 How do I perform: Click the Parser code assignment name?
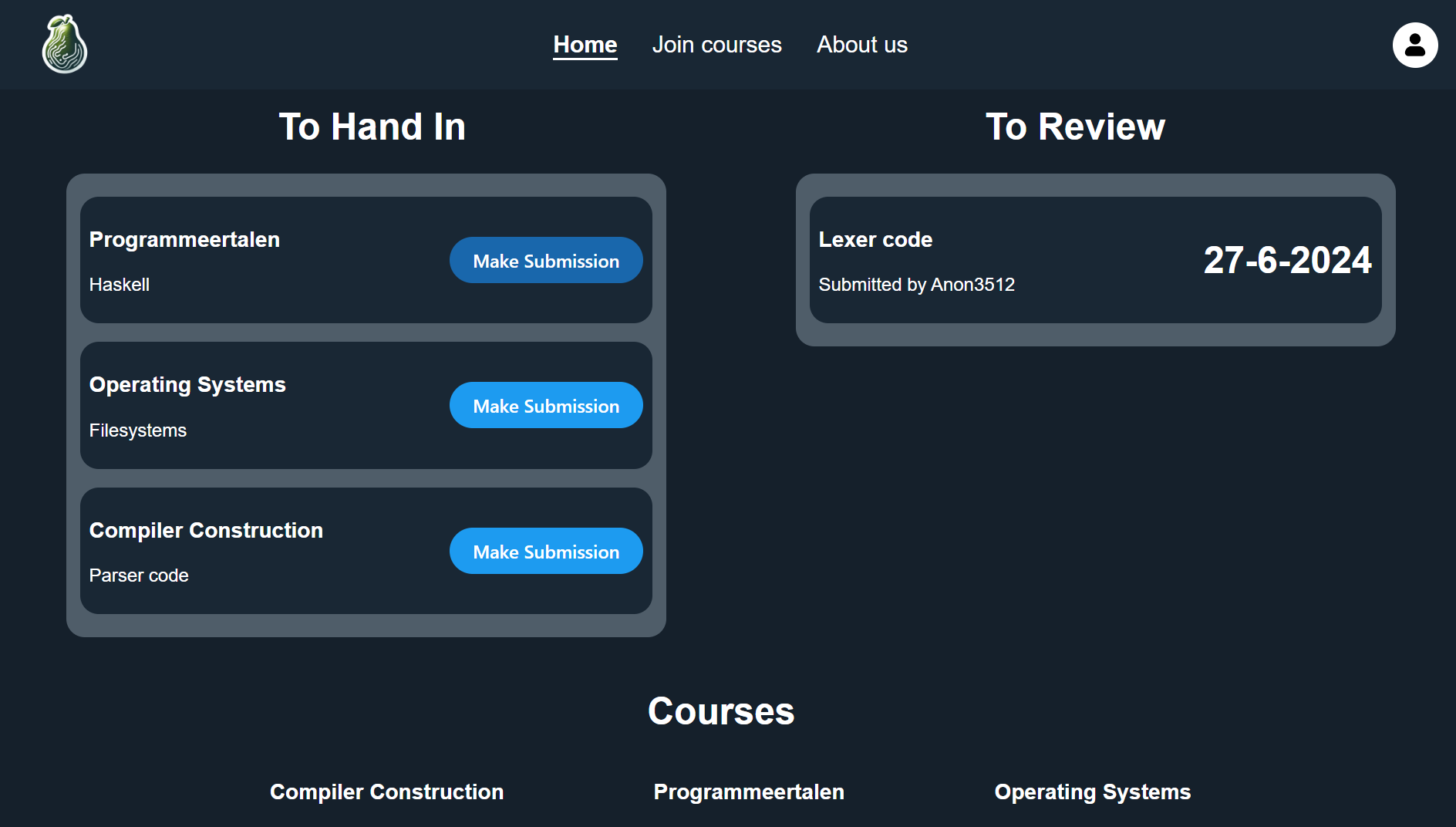tap(139, 576)
